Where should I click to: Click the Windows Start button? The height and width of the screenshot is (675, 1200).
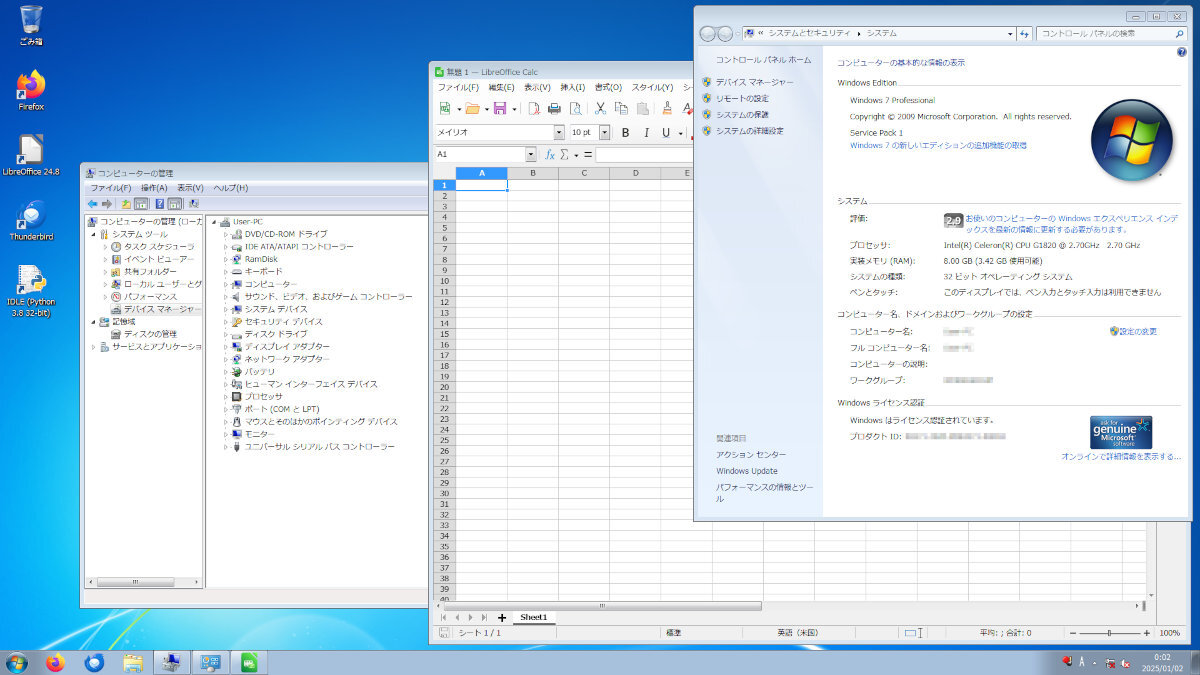[x=16, y=662]
